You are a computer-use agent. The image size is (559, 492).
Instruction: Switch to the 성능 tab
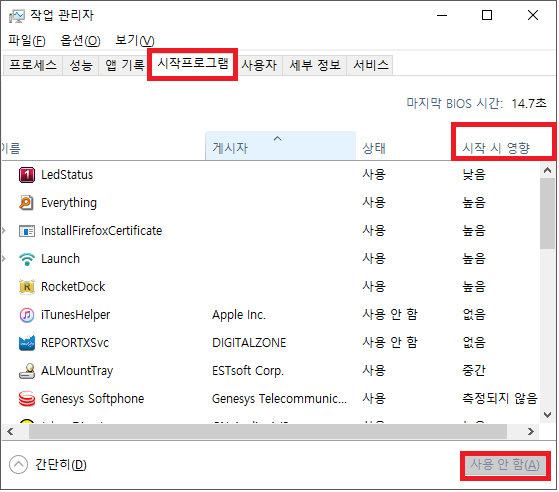(x=81, y=65)
